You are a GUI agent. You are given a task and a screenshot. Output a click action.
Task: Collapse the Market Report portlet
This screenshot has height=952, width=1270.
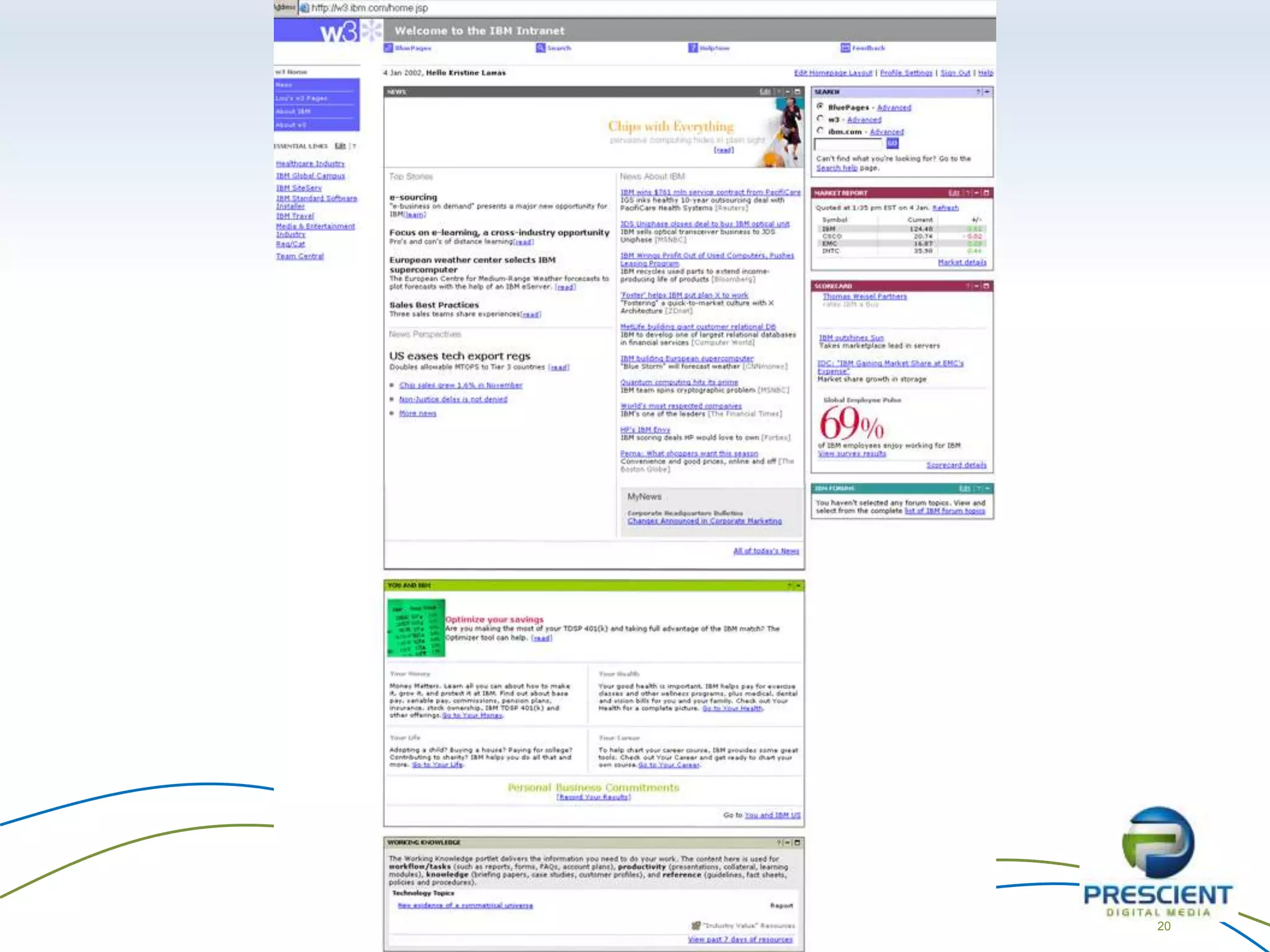click(977, 193)
